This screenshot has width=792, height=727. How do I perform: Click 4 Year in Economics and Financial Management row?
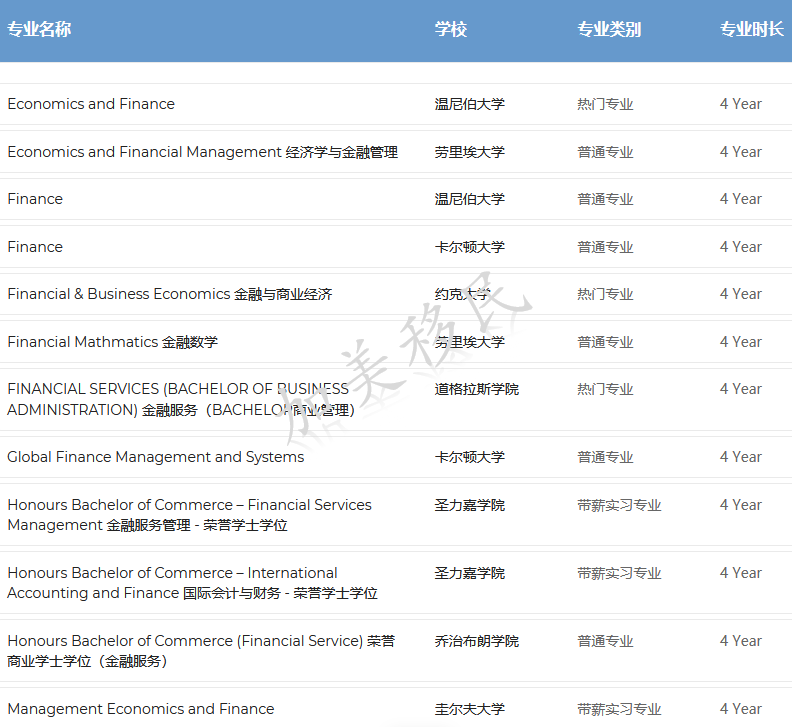point(740,152)
